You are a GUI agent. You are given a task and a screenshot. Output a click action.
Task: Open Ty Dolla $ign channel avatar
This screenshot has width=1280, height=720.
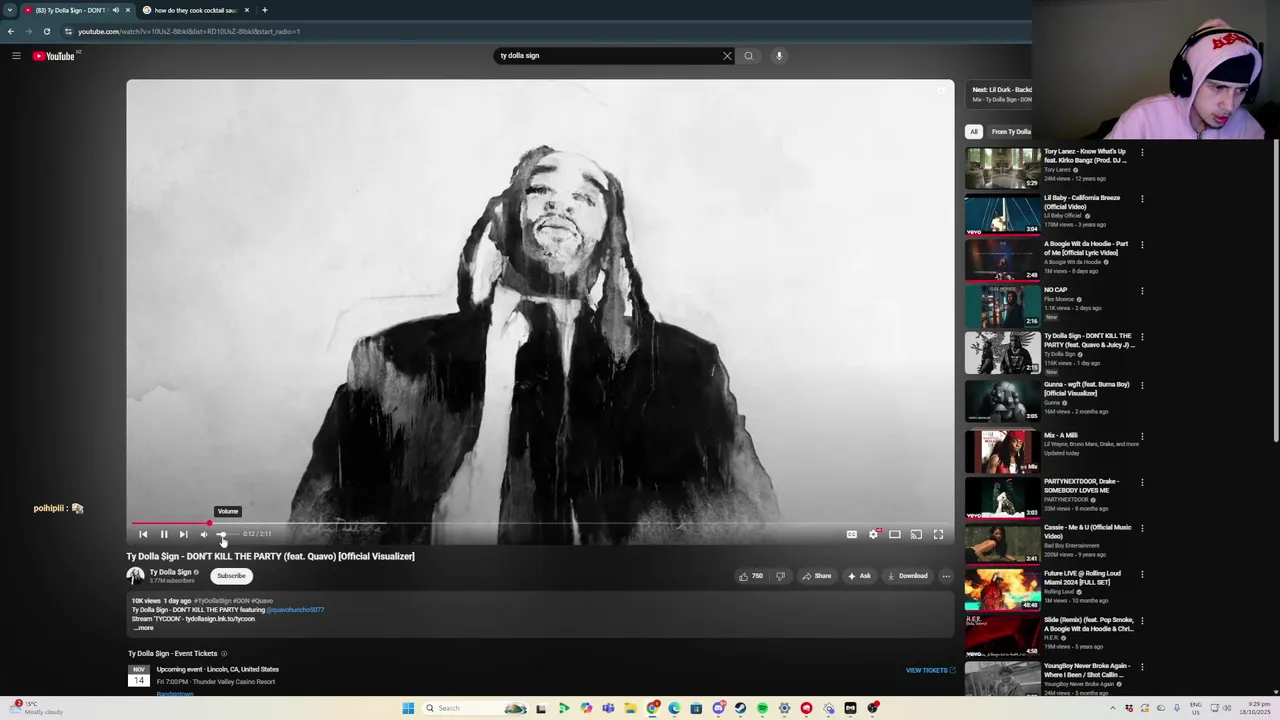tap(135, 575)
